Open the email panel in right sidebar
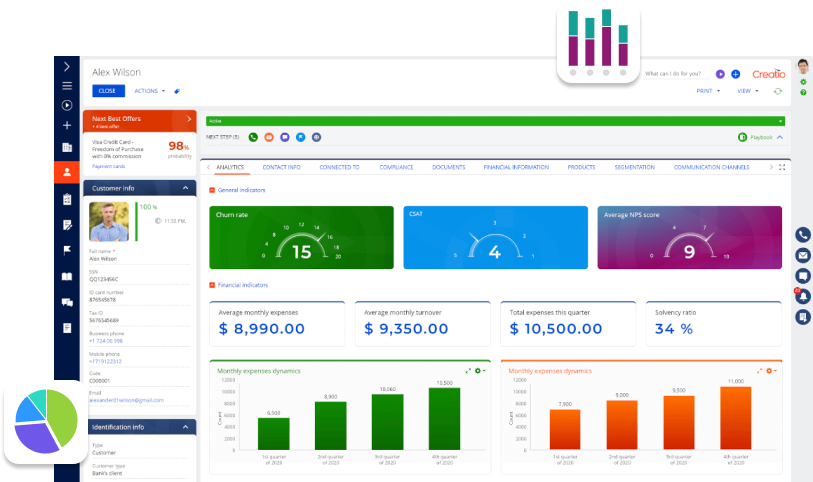 click(803, 255)
